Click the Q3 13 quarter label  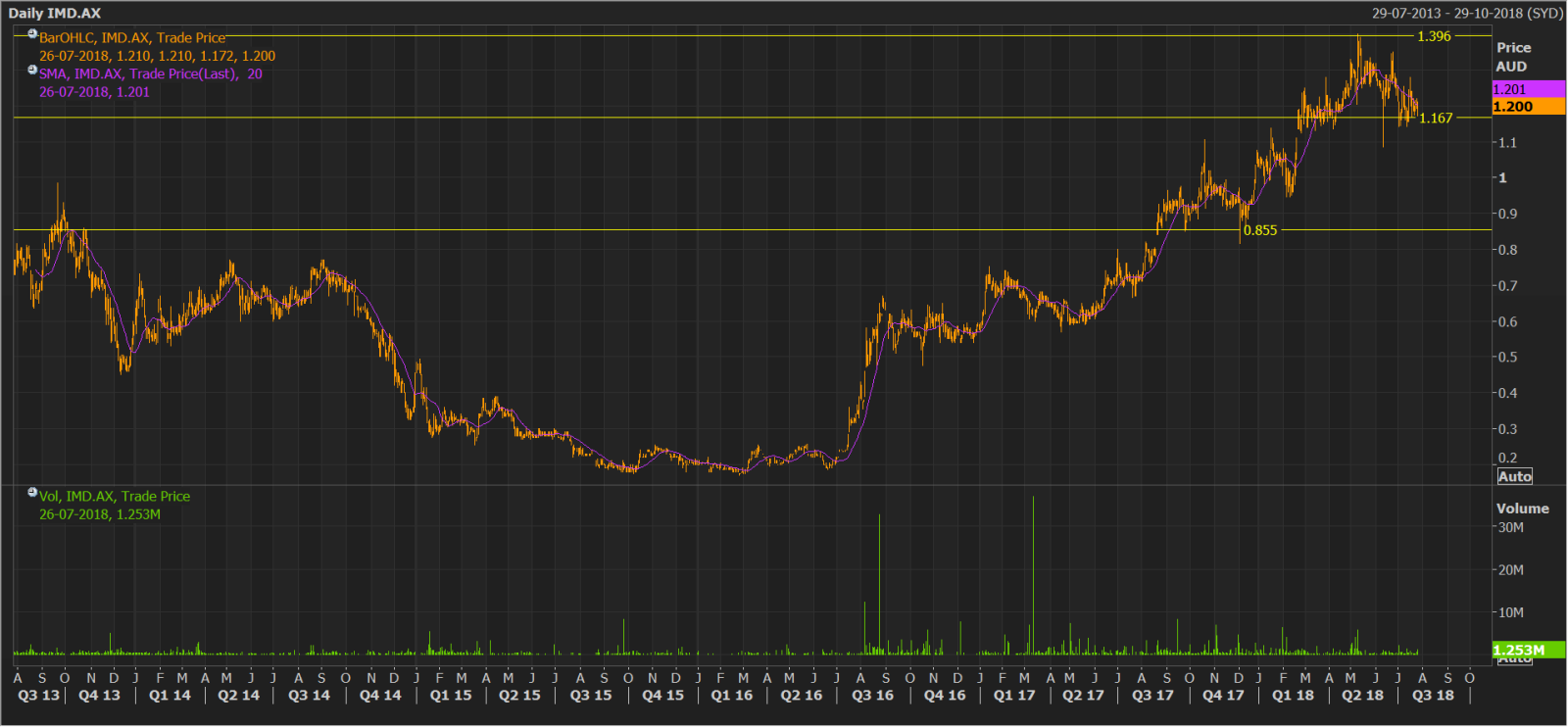(38, 695)
